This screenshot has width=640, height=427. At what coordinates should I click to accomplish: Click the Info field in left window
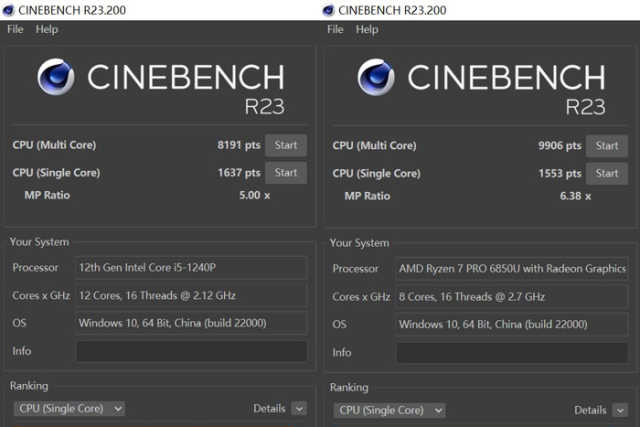pyautogui.click(x=191, y=351)
